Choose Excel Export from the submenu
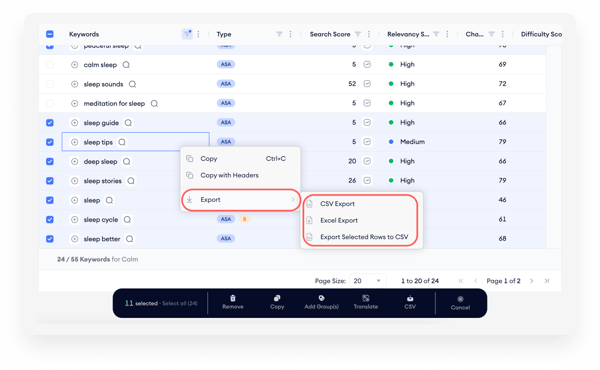 point(339,220)
